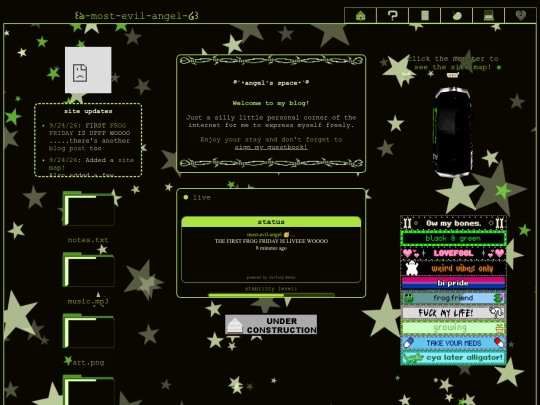This screenshot has height=405, width=540.
Task: Open the notes.txt label
Action: 88,240
